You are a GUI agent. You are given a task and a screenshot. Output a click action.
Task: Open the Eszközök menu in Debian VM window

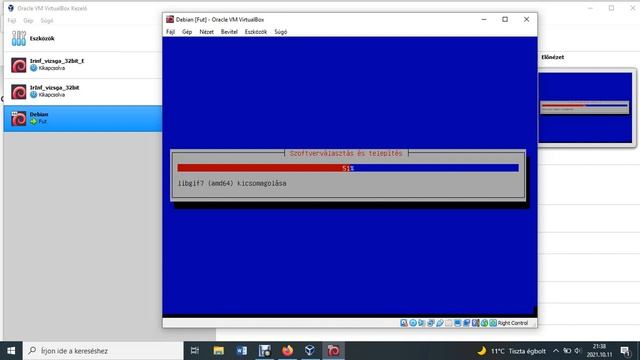[256, 32]
